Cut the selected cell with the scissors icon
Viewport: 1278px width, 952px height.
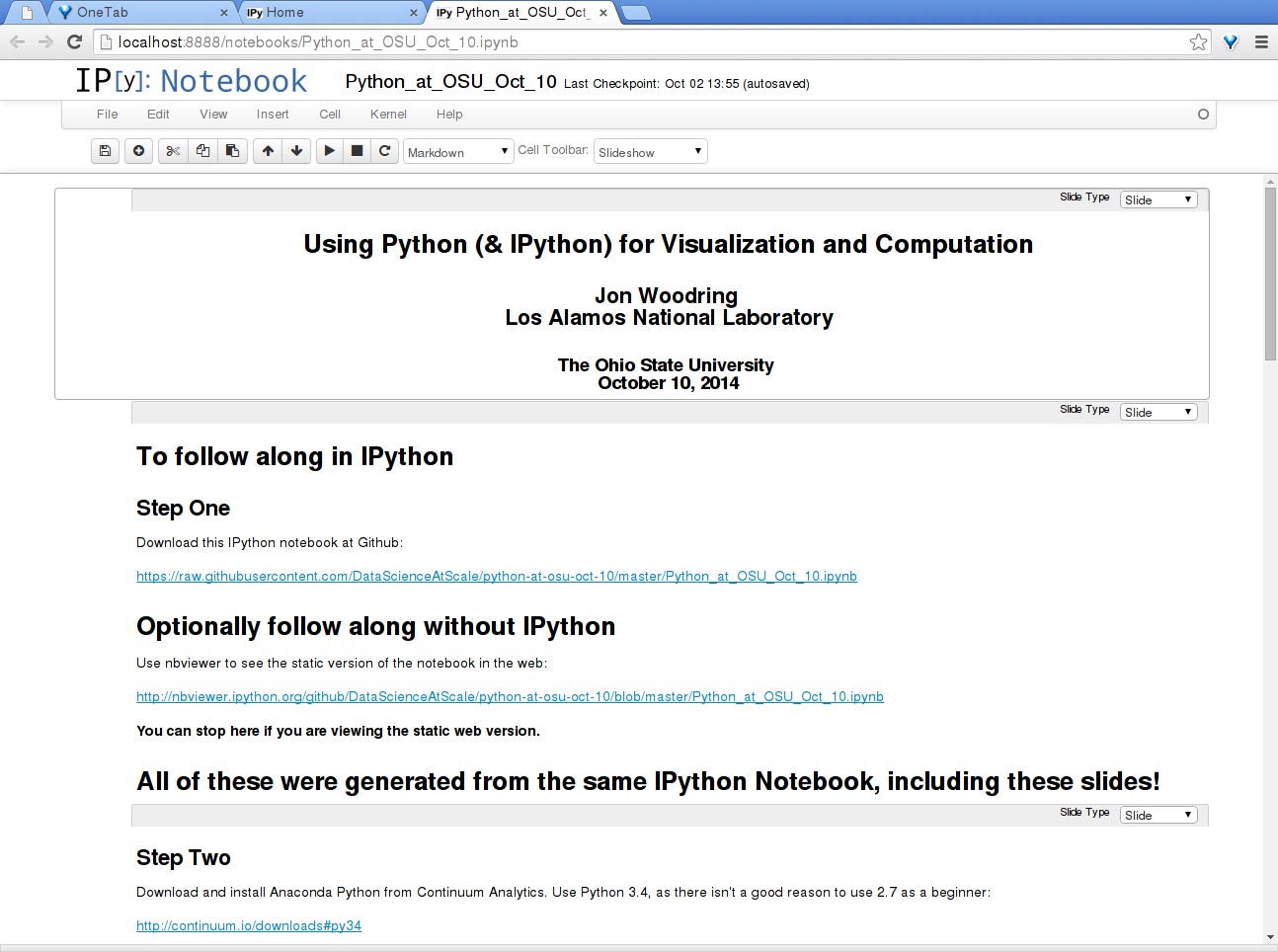coord(173,151)
